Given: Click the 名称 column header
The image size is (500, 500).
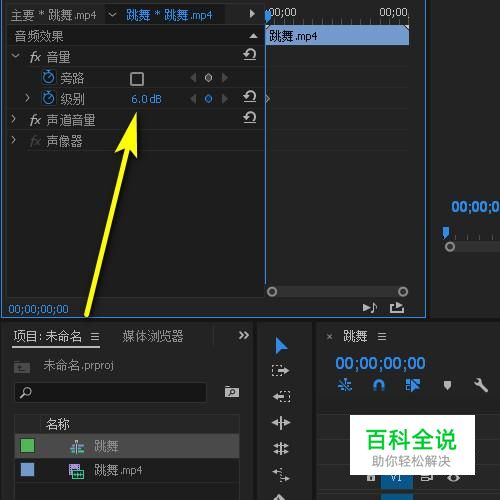Looking at the screenshot, I should [58, 424].
